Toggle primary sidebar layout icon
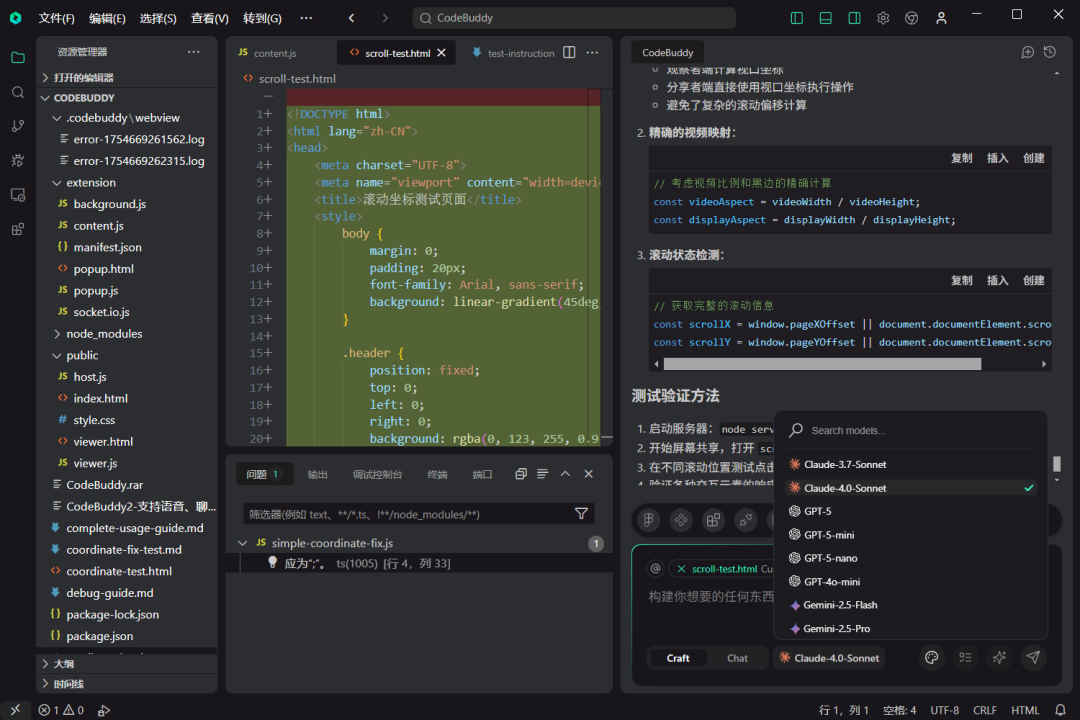 (x=797, y=18)
